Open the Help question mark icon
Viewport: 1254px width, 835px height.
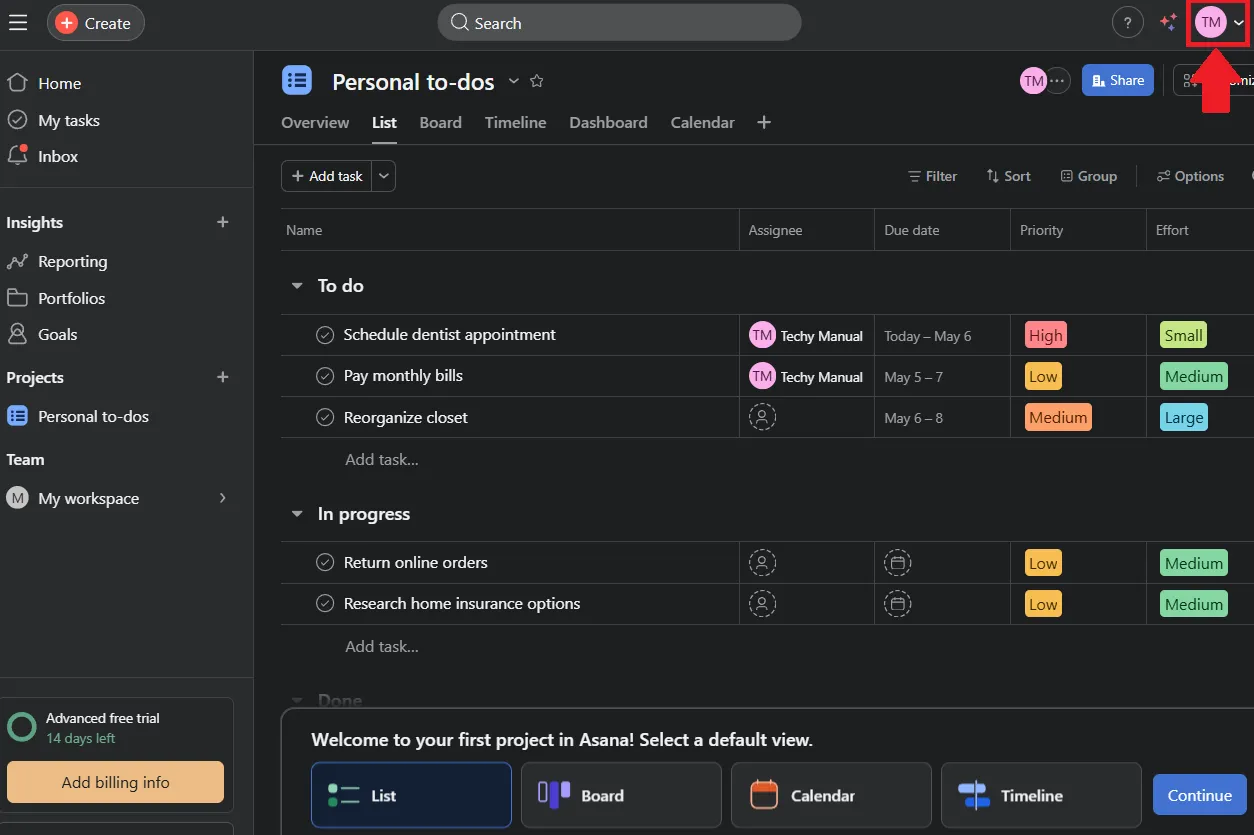pos(1127,23)
